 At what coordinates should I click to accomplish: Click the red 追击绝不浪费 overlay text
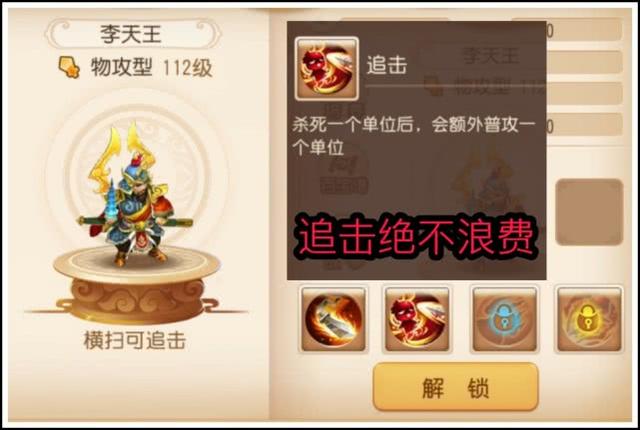click(x=416, y=237)
